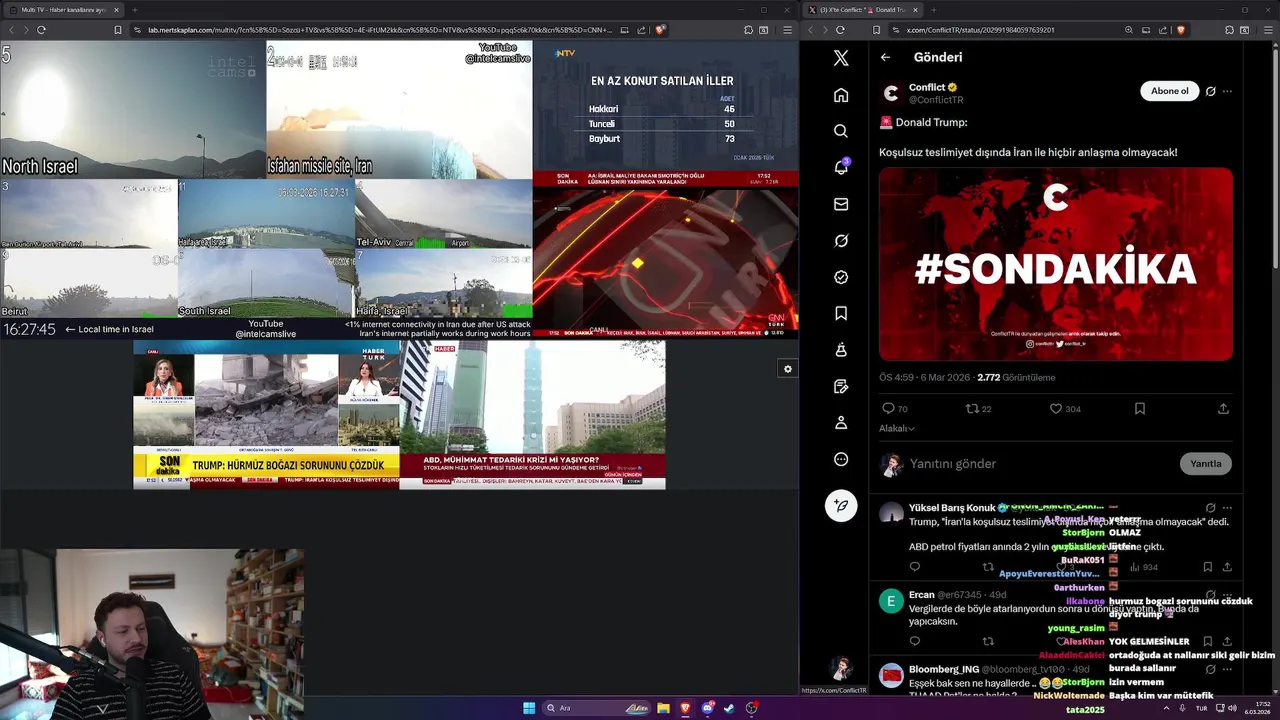The width and height of the screenshot is (1280, 720).
Task: Bookmark this page in X browser window
Action: pyautogui.click(x=876, y=30)
